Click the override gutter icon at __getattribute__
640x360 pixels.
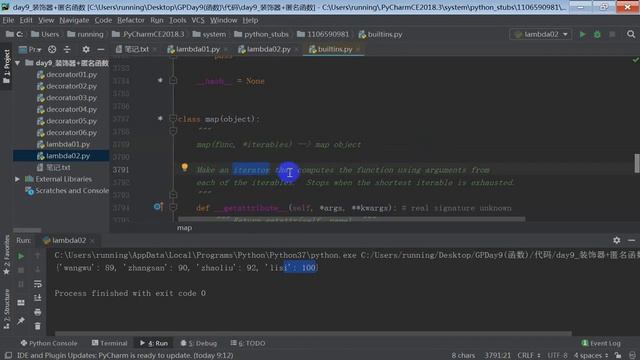click(158, 207)
